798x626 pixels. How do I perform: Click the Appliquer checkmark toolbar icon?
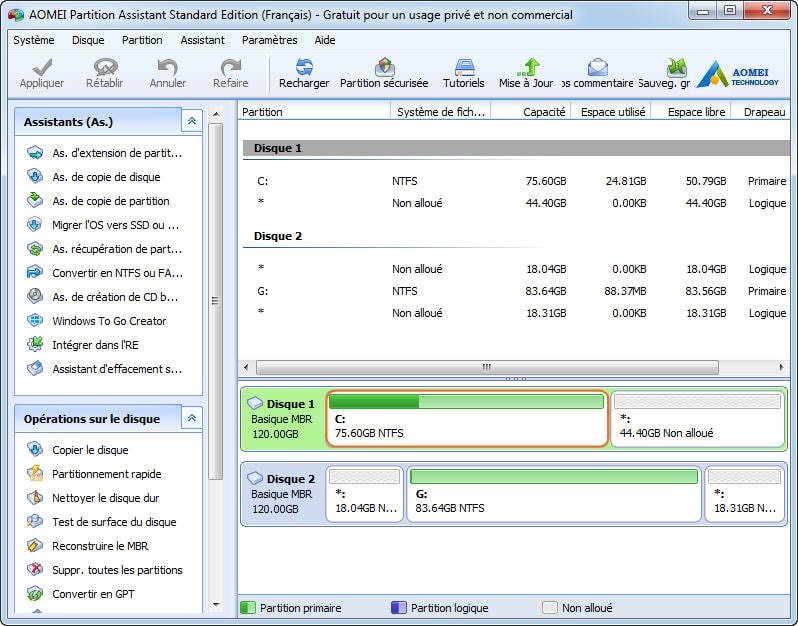pyautogui.click(x=42, y=67)
